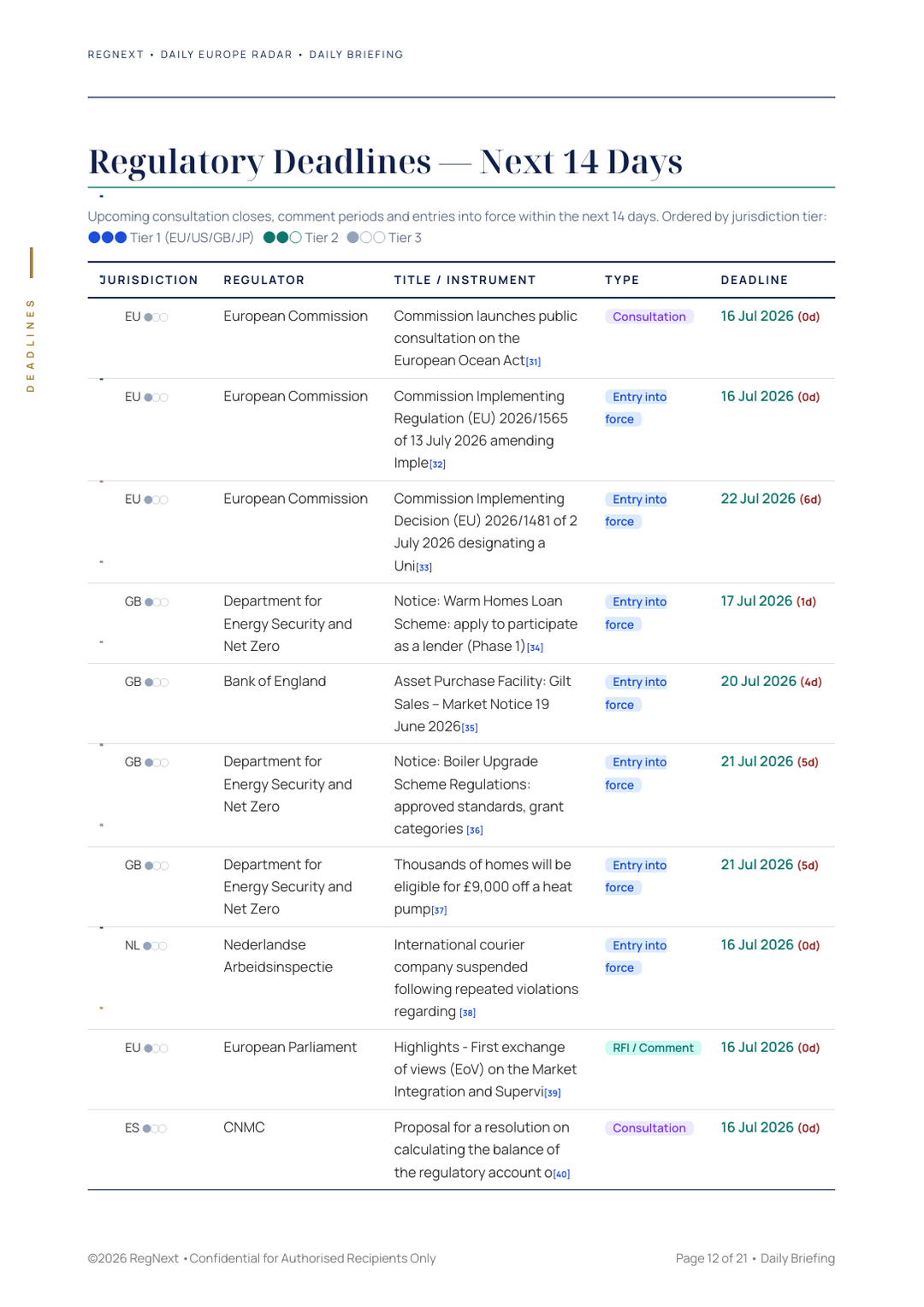
Task: Select the Consultation tag on European Ocean Act row
Action: (x=649, y=316)
